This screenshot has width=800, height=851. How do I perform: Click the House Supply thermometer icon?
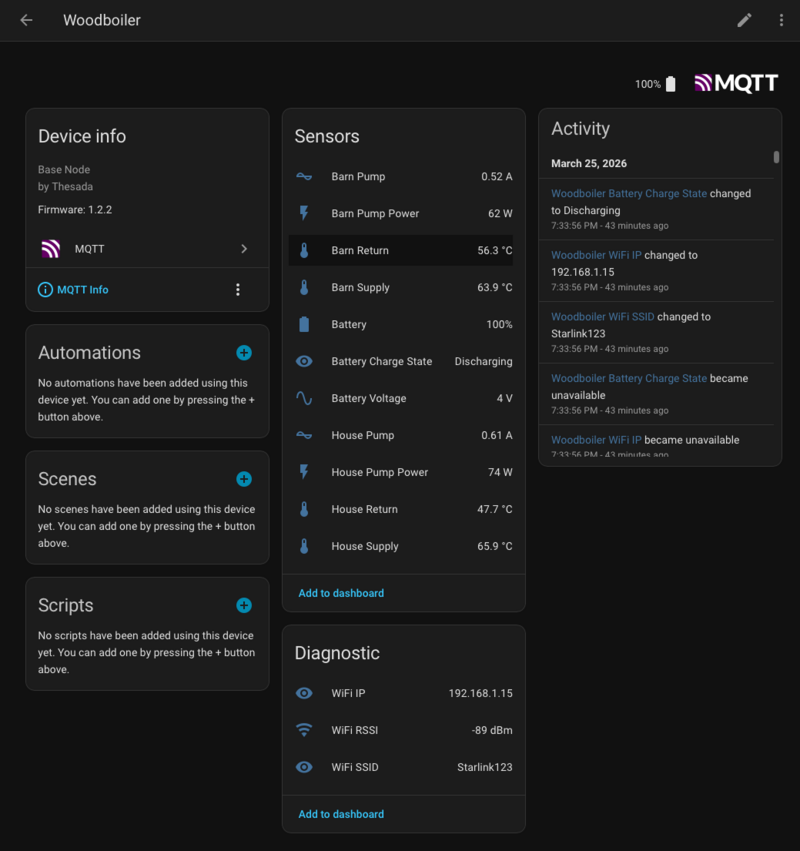(304, 546)
